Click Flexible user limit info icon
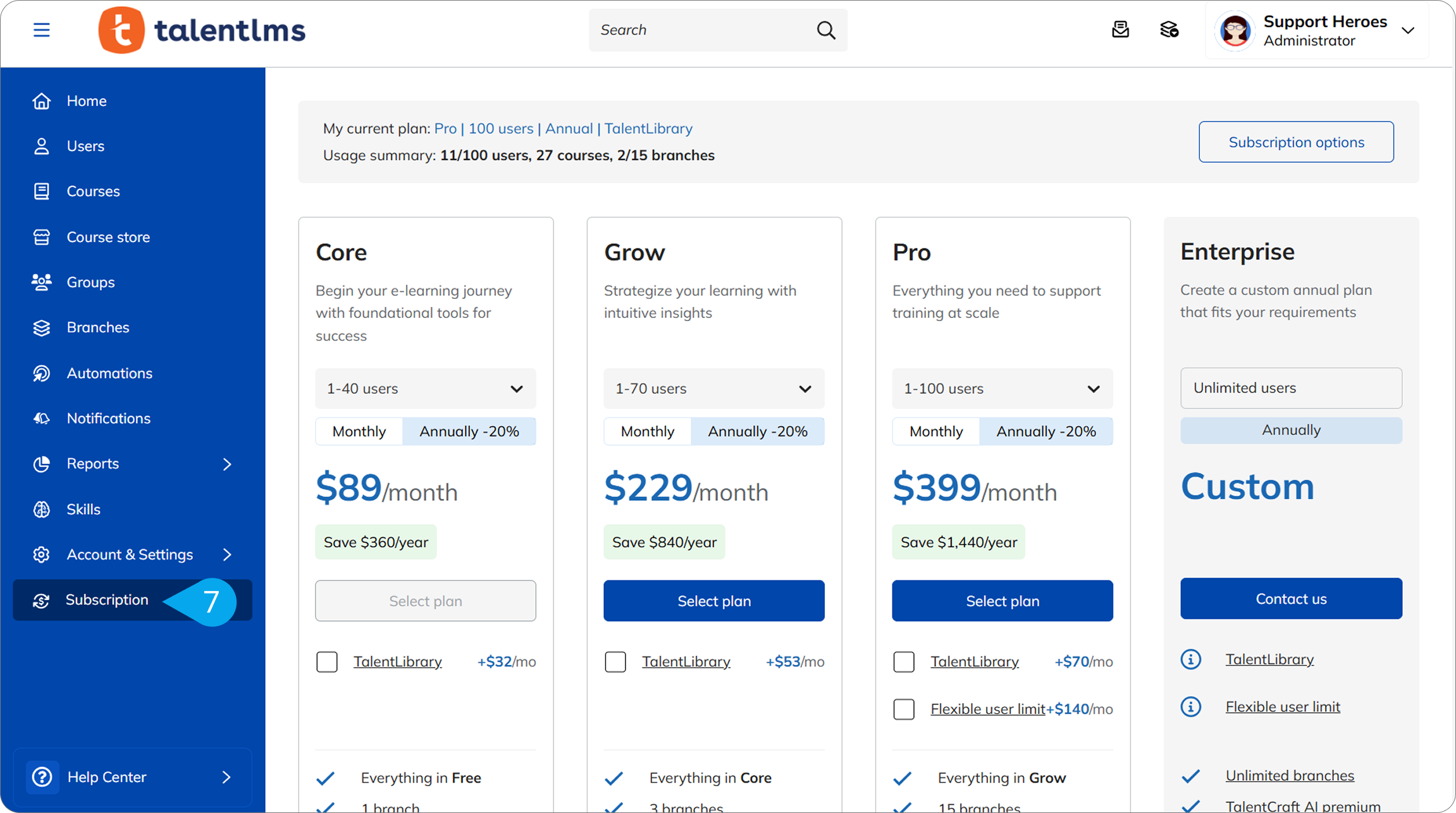 1190,707
